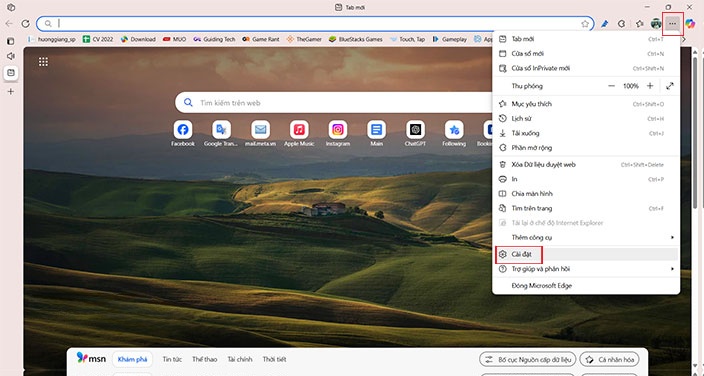Open the tab actions icon in the sidebar

[x=11, y=41]
